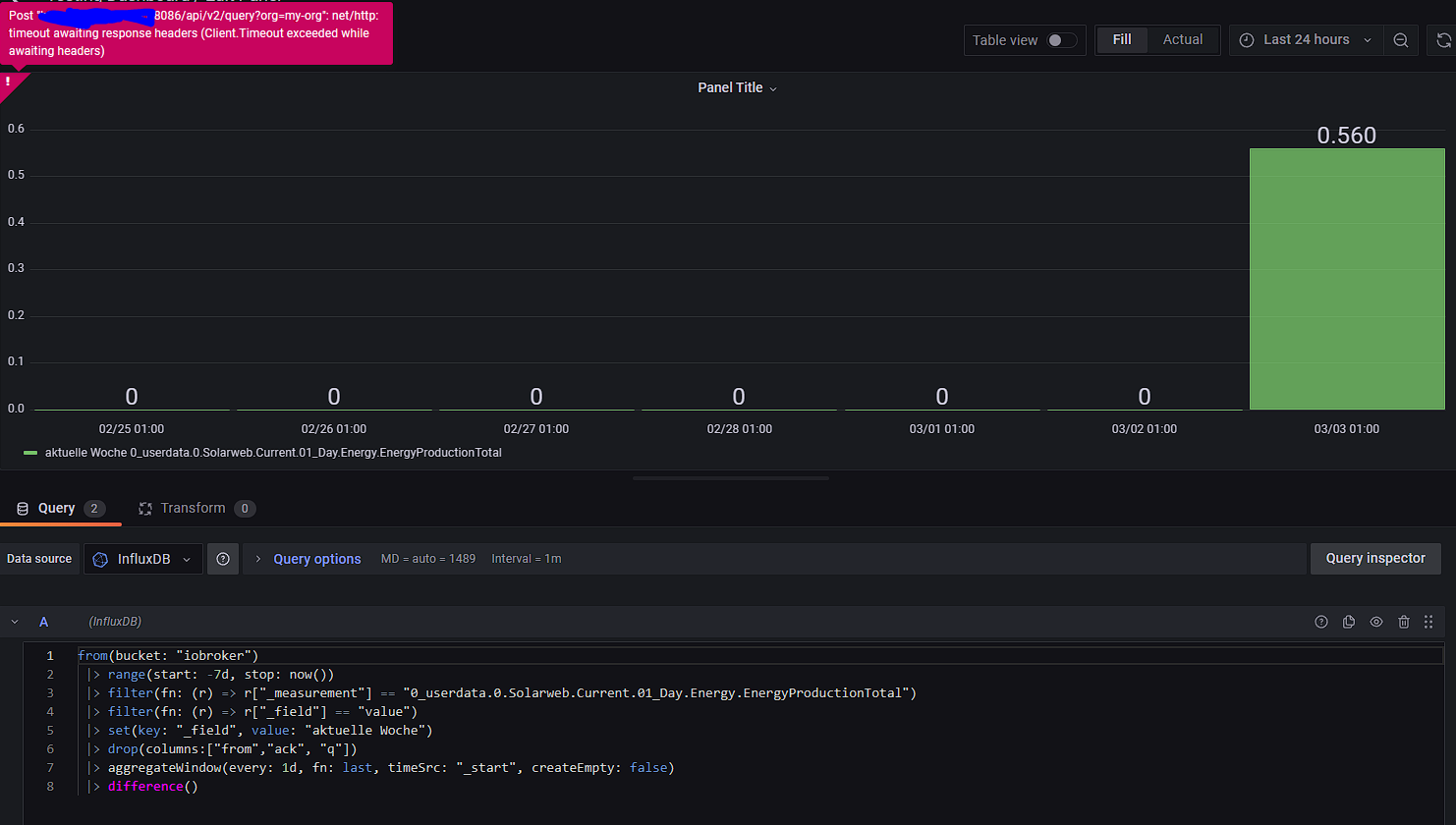Select the Actual display mode
The image size is (1456, 825).
(x=1183, y=39)
